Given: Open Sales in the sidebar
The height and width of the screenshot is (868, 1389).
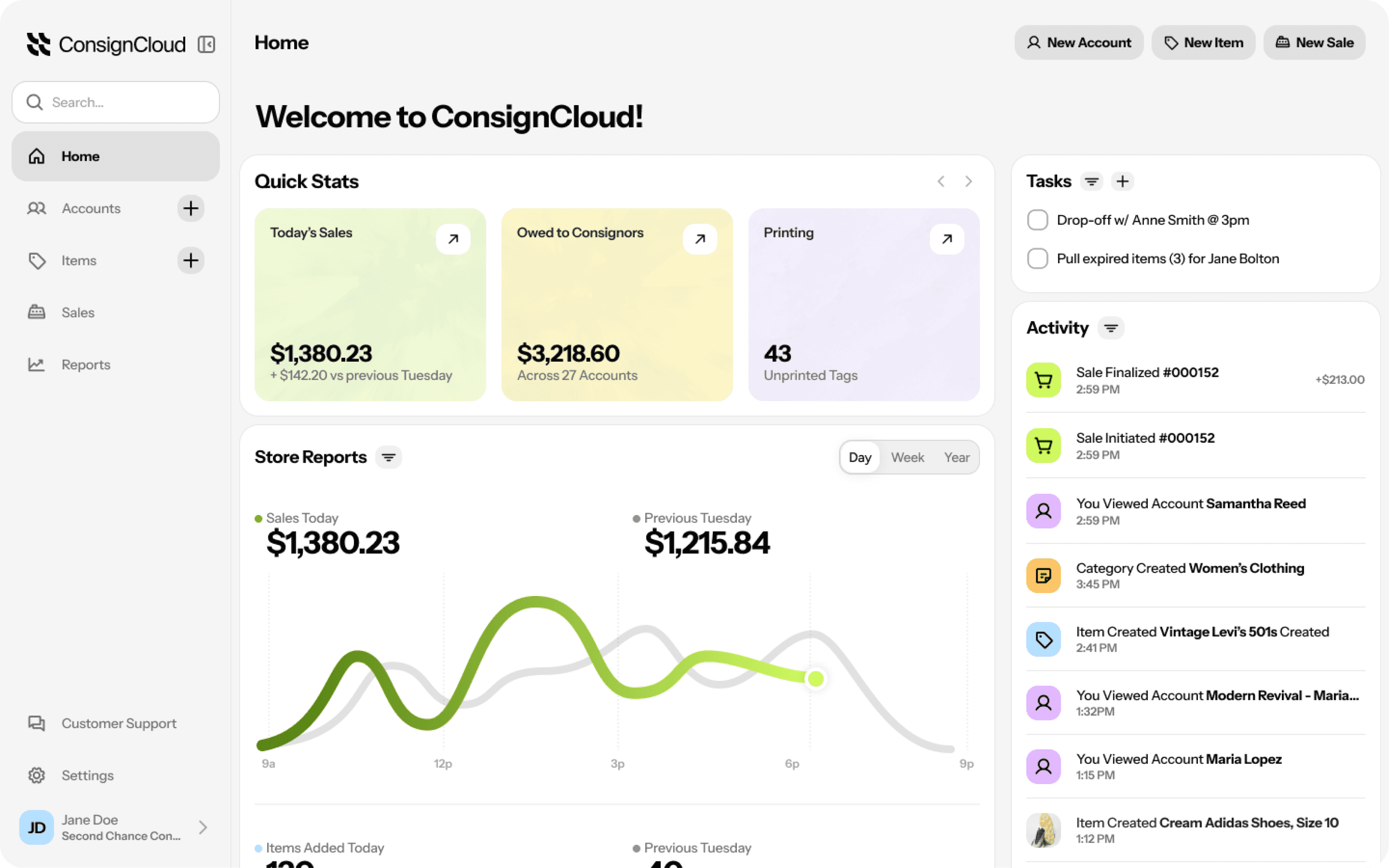Looking at the screenshot, I should [78, 313].
